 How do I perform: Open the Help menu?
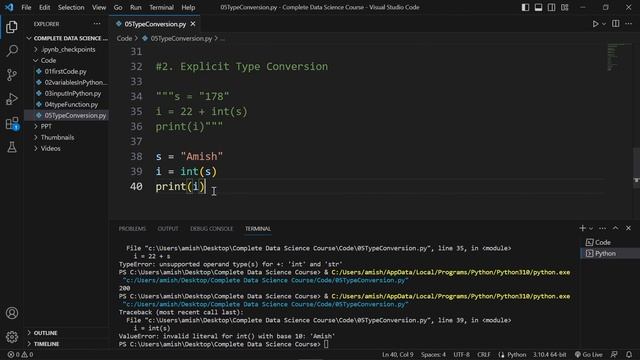(188, 7)
